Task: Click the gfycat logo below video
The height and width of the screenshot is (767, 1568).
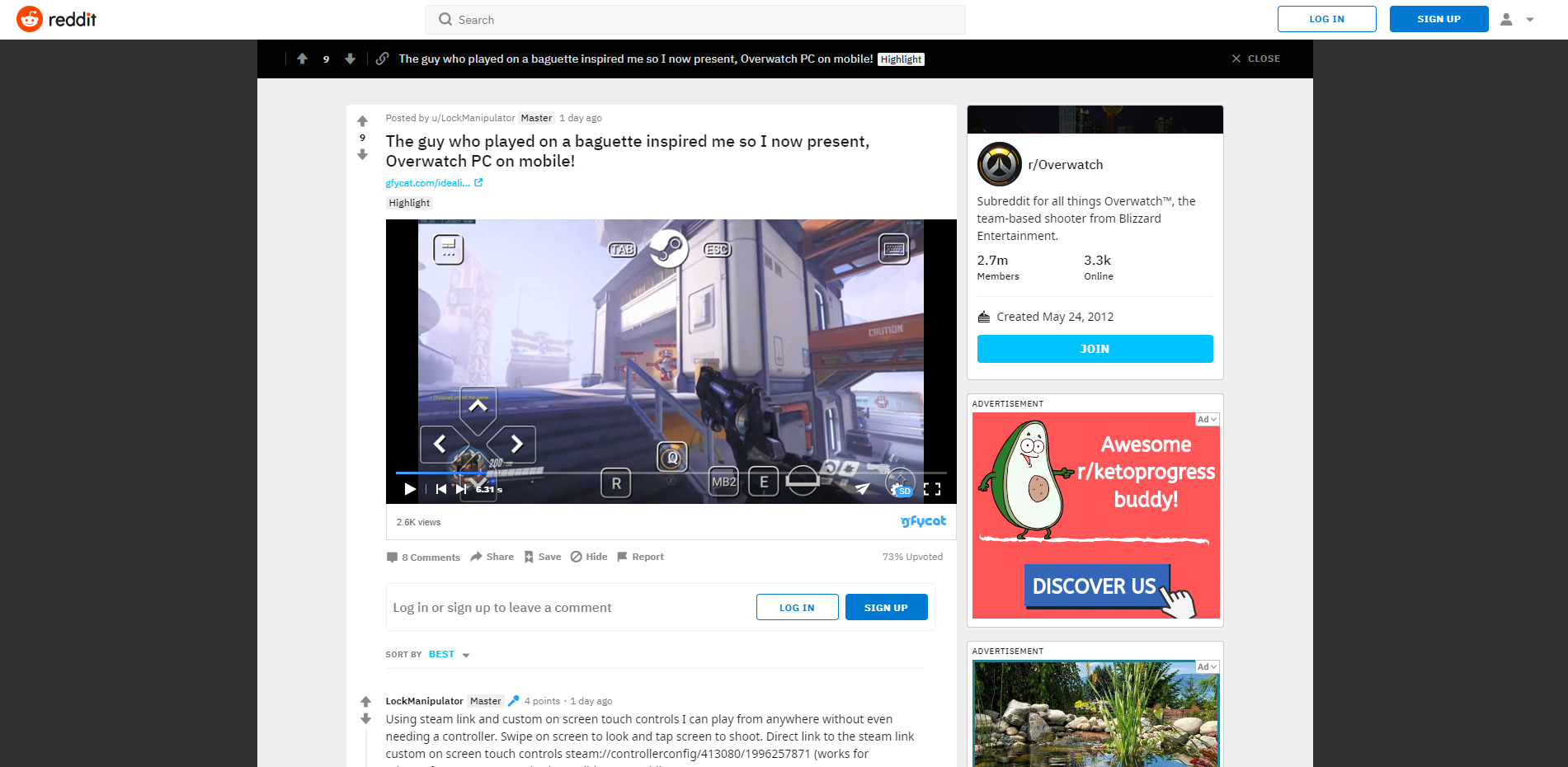Action: pos(923,521)
